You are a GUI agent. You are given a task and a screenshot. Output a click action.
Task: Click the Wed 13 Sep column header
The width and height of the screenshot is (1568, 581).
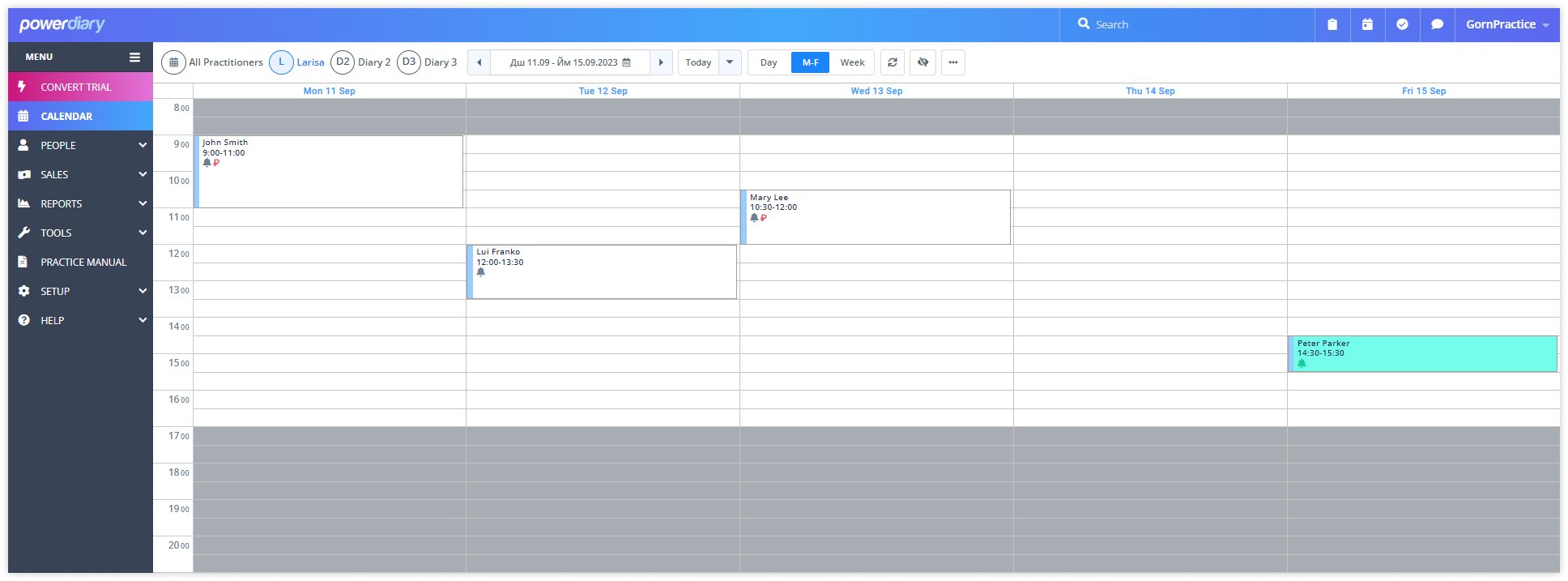coord(876,91)
